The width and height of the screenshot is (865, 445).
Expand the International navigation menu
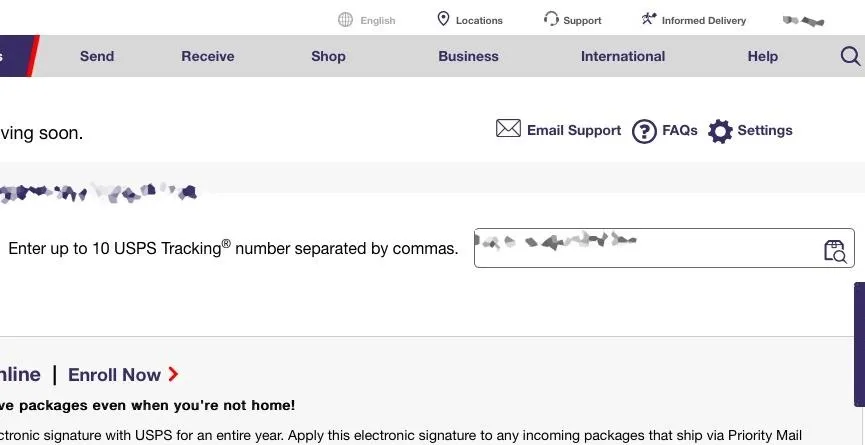pos(623,56)
